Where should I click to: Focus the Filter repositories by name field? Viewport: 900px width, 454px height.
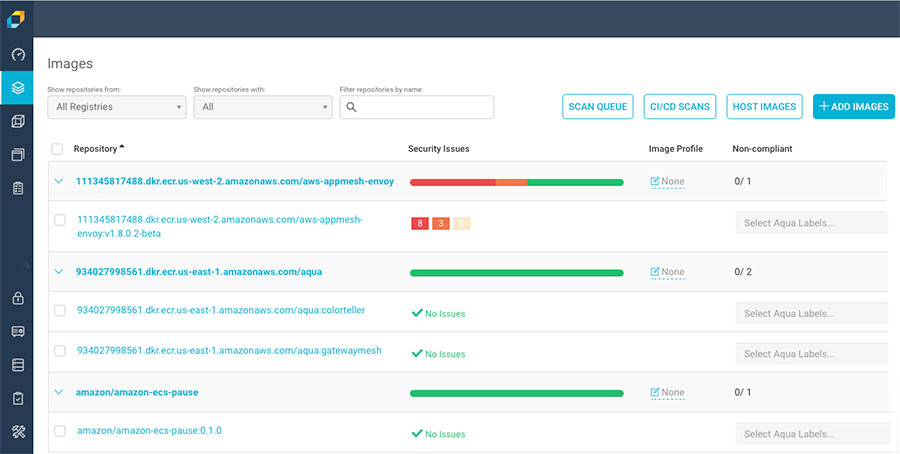click(x=417, y=107)
